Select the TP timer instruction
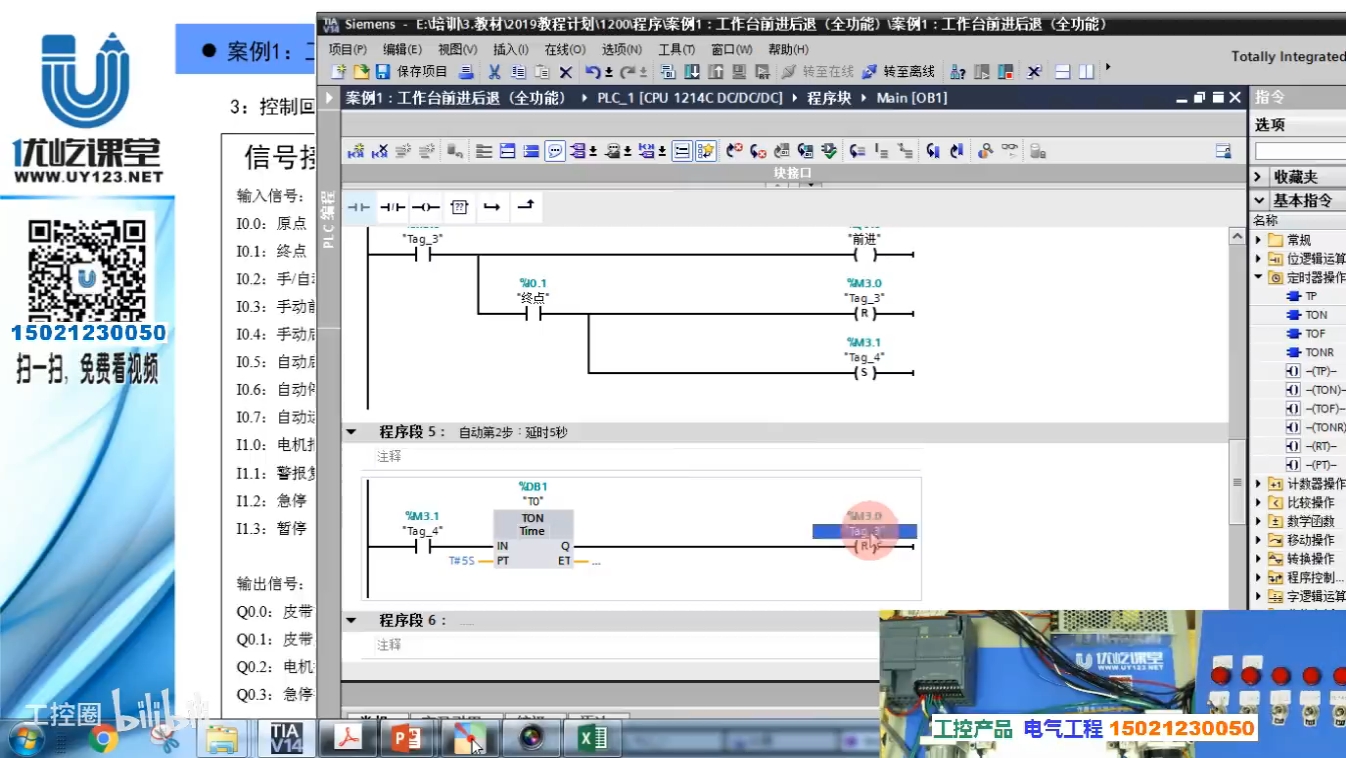Image resolution: width=1346 pixels, height=758 pixels. pos(1302,296)
